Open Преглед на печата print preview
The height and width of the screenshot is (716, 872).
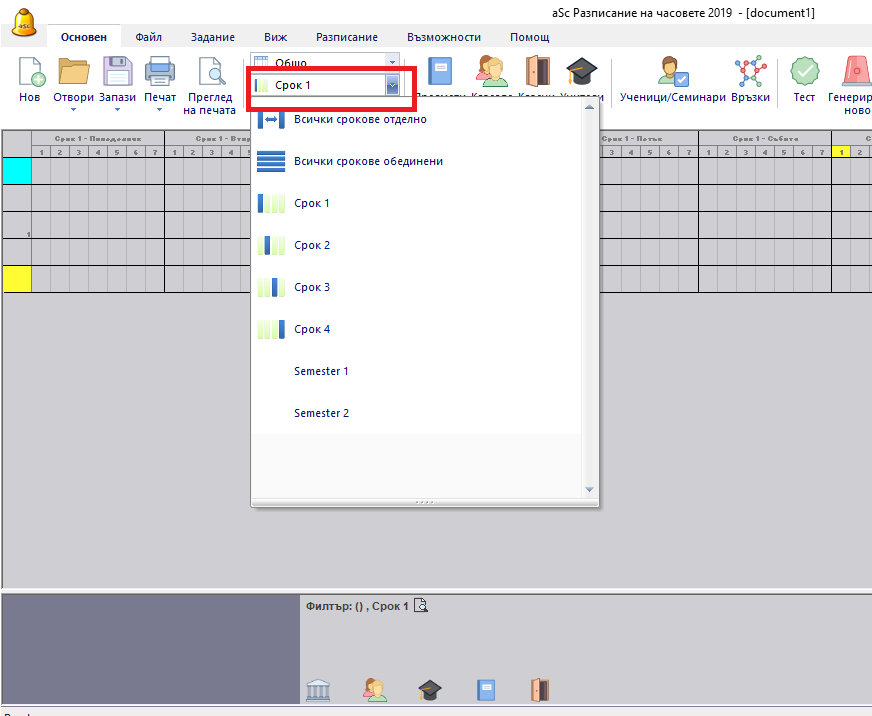[210, 74]
